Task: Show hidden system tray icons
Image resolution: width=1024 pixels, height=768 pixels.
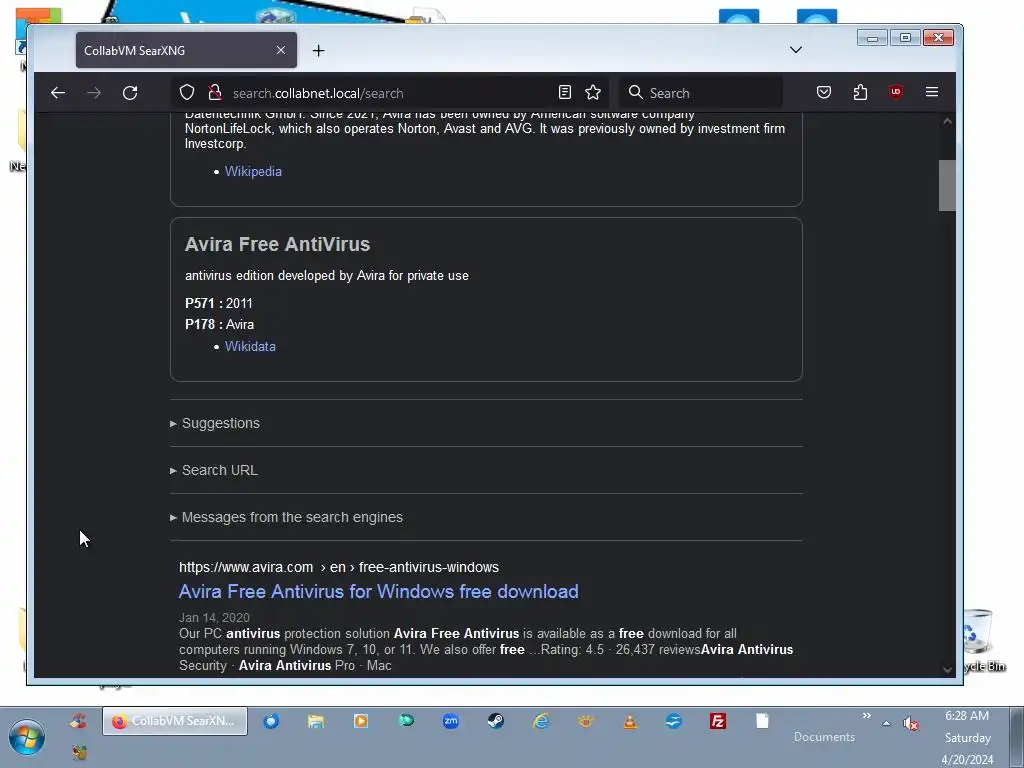Action: pyautogui.click(x=886, y=723)
